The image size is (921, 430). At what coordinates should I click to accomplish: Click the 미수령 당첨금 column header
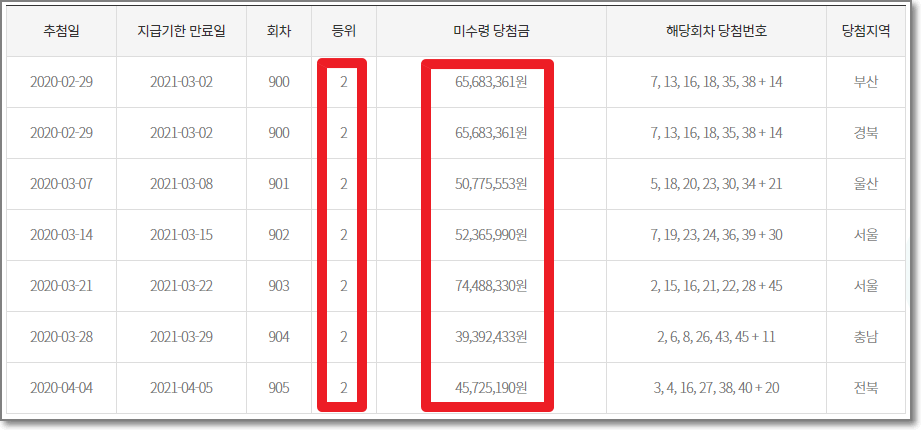coord(491,32)
